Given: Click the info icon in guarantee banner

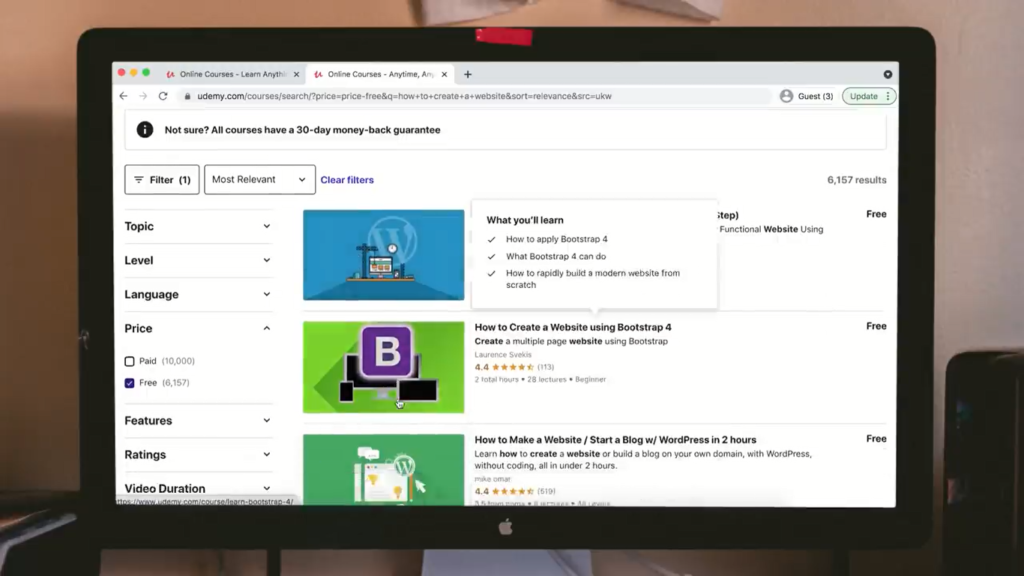Looking at the screenshot, I should (145, 129).
